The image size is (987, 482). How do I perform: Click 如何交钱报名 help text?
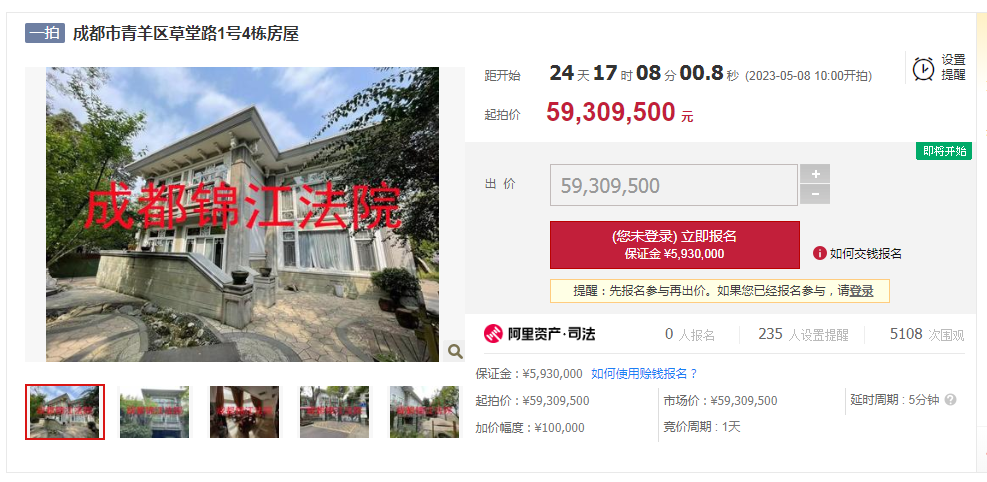(x=866, y=254)
